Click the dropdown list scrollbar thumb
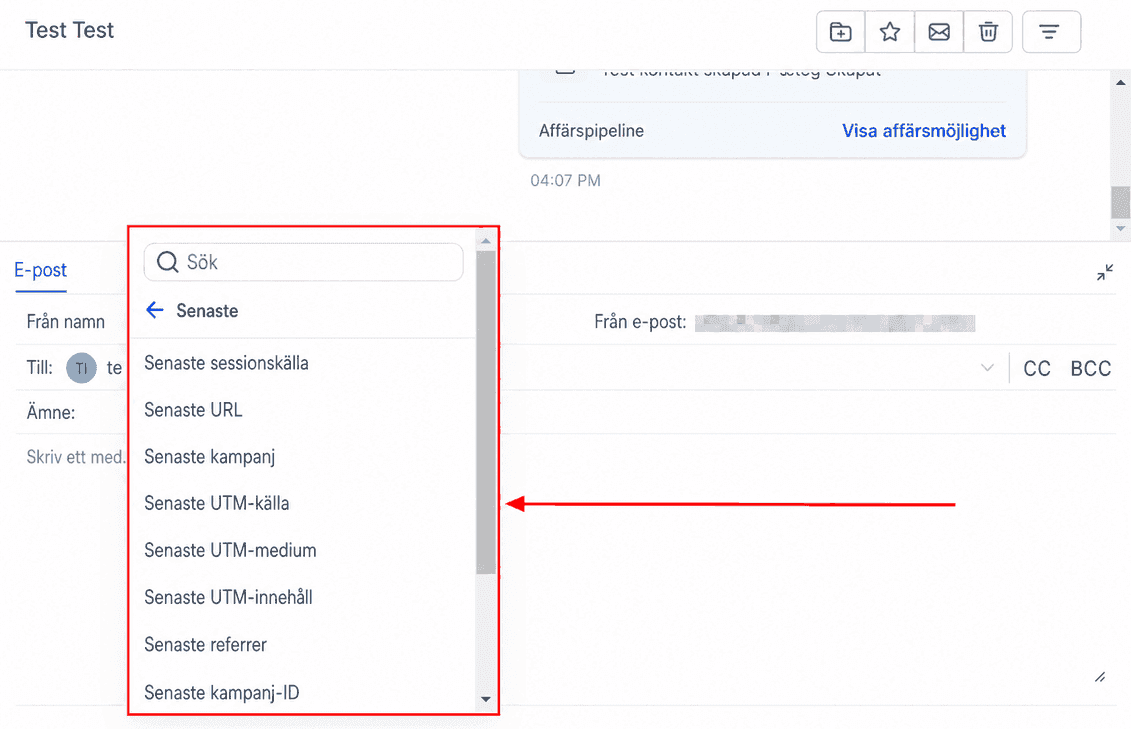The image size is (1131, 729). click(486, 412)
